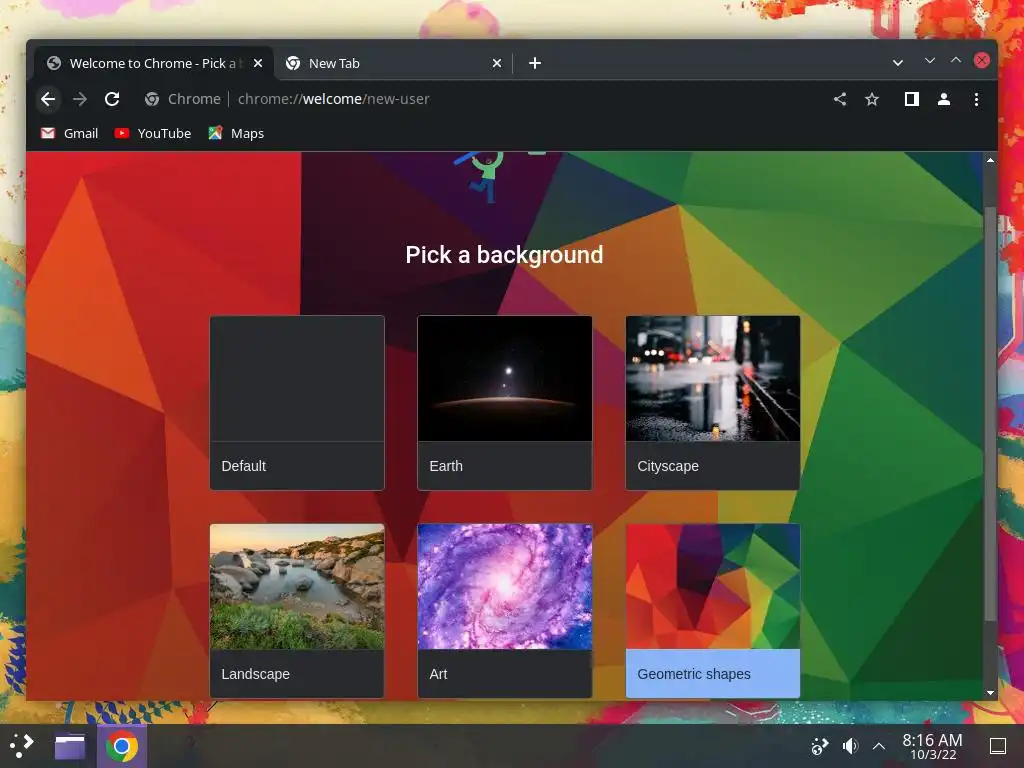Reload the welcome page
This screenshot has height=768, width=1024.
112,99
